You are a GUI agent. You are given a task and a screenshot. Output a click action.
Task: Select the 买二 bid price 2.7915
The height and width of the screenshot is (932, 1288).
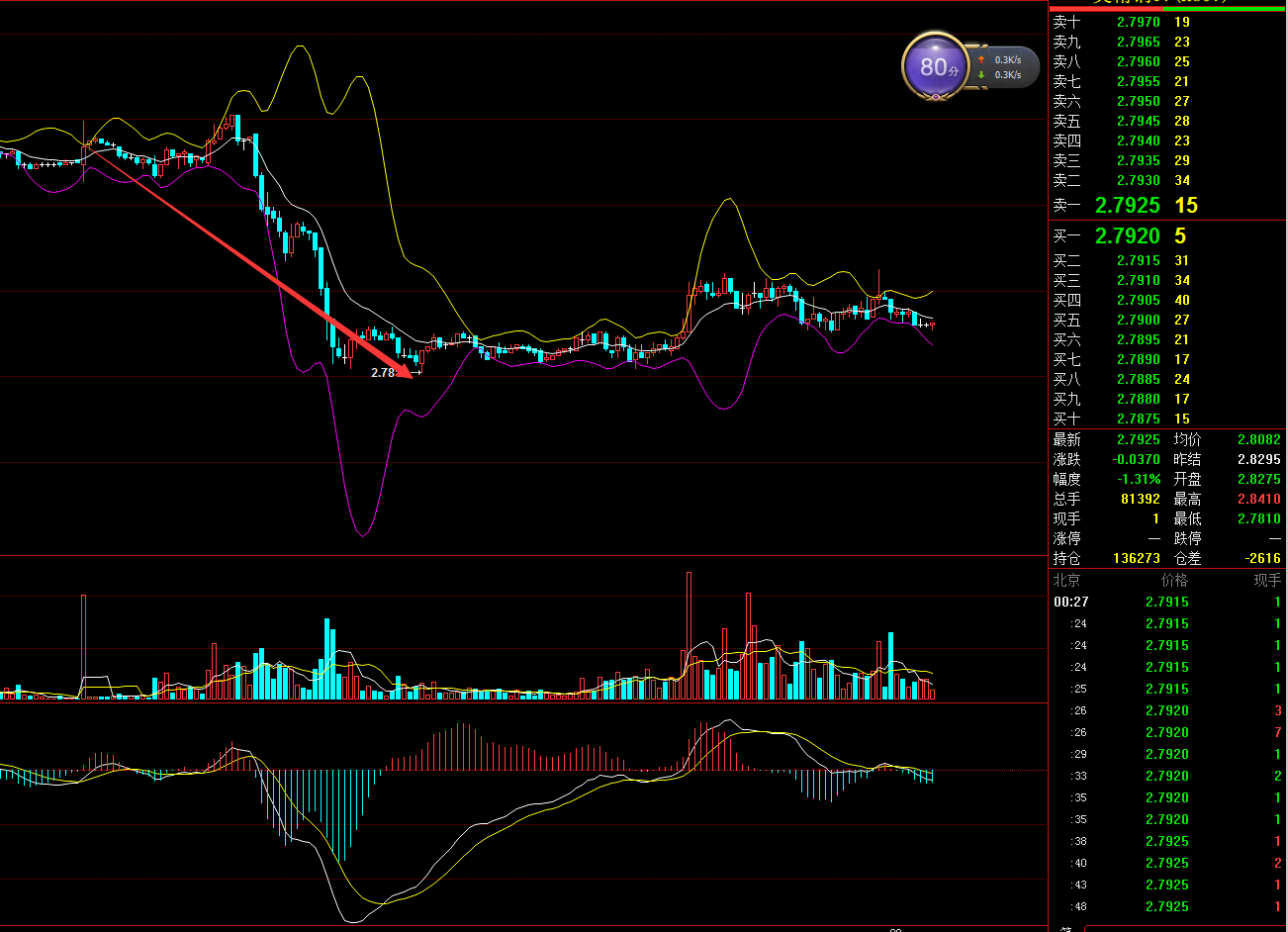pos(1138,260)
